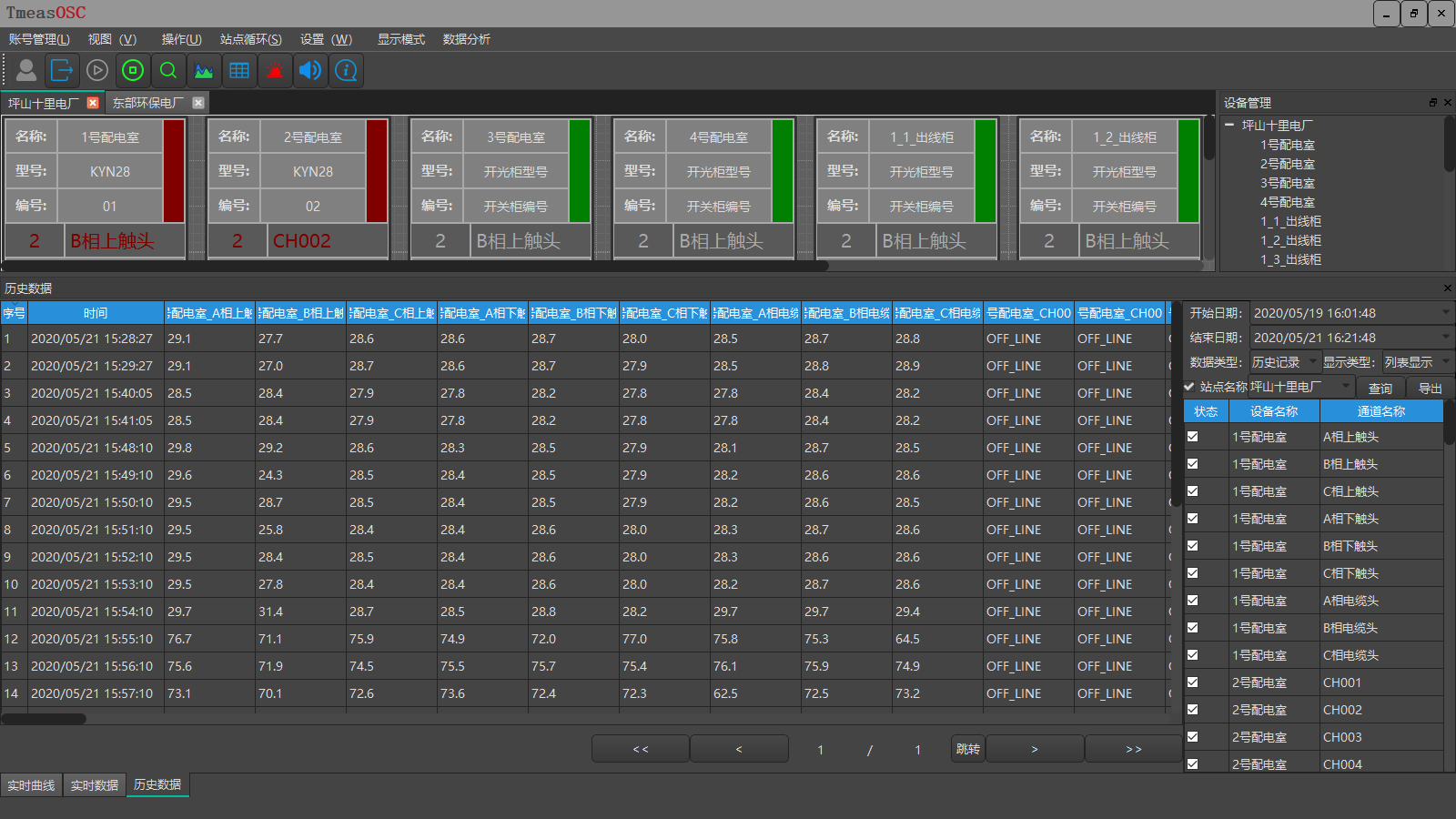Toggle the blue speaker sound icon

click(x=310, y=70)
